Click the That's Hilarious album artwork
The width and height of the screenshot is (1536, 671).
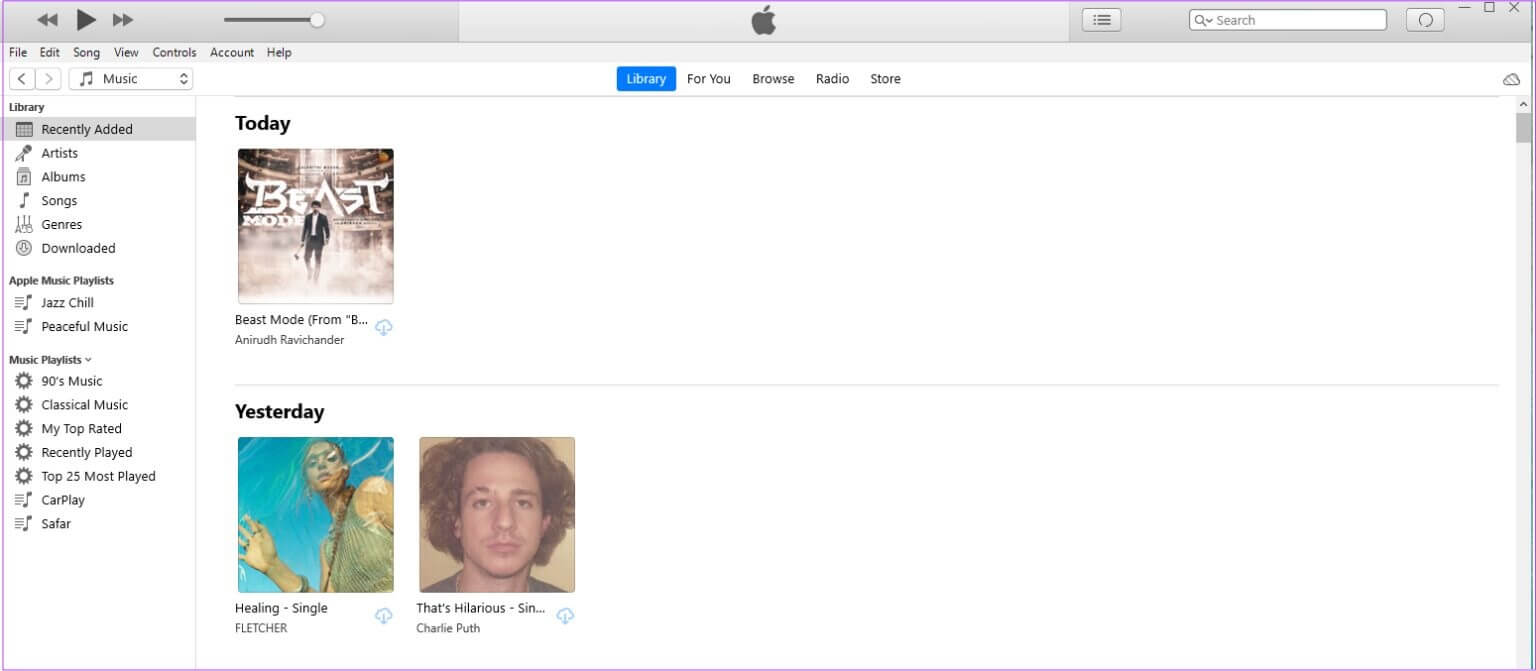497,515
